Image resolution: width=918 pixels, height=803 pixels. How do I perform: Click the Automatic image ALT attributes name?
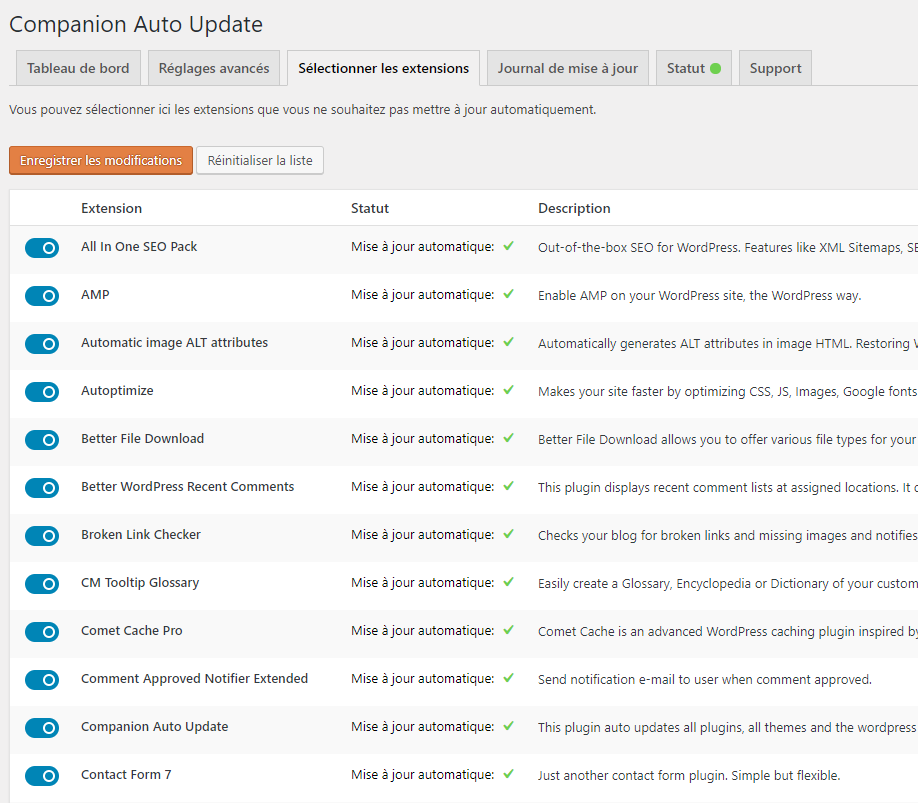click(x=174, y=342)
